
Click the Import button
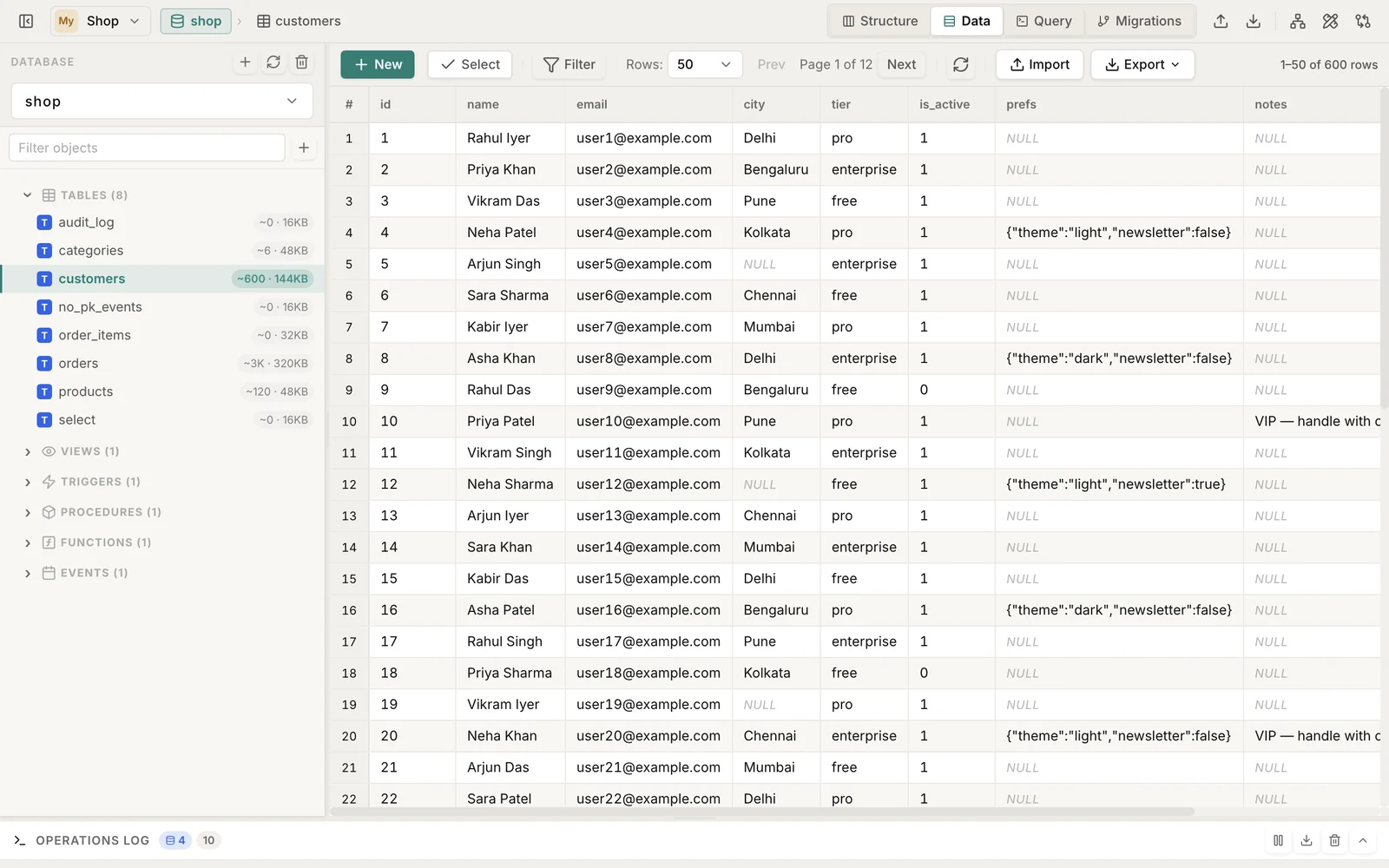tap(1039, 64)
